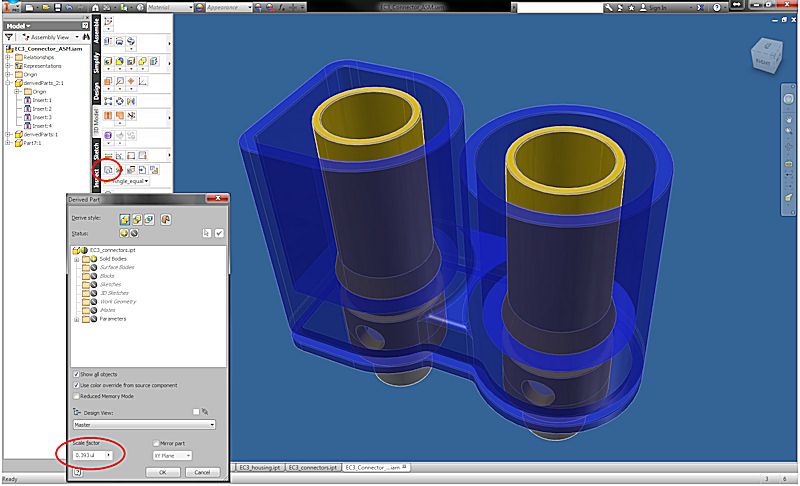Expand the Relationships folder
This screenshot has height=486, width=800.
tap(8, 57)
